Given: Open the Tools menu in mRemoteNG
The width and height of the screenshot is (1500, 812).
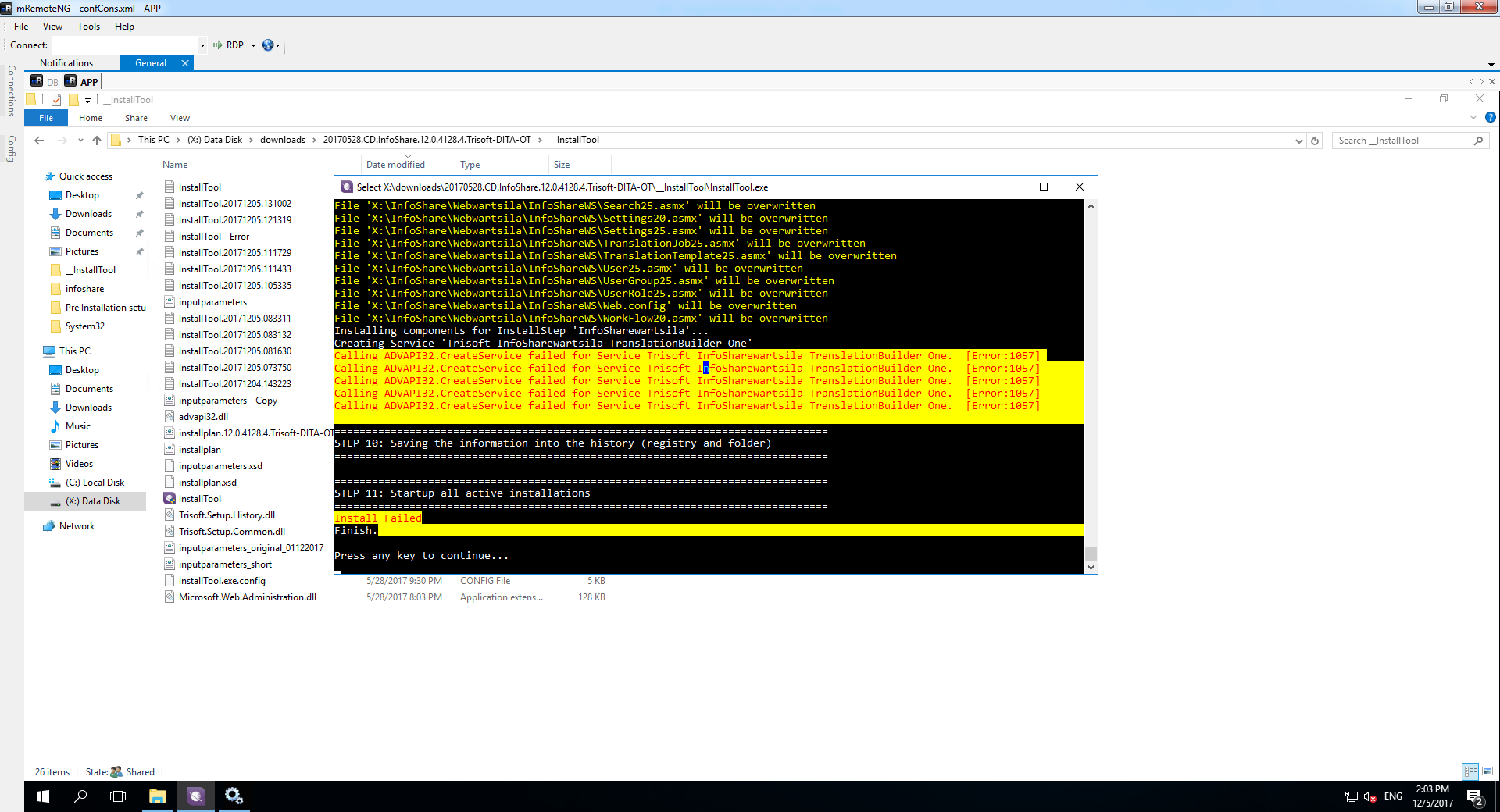Looking at the screenshot, I should pyautogui.click(x=88, y=27).
